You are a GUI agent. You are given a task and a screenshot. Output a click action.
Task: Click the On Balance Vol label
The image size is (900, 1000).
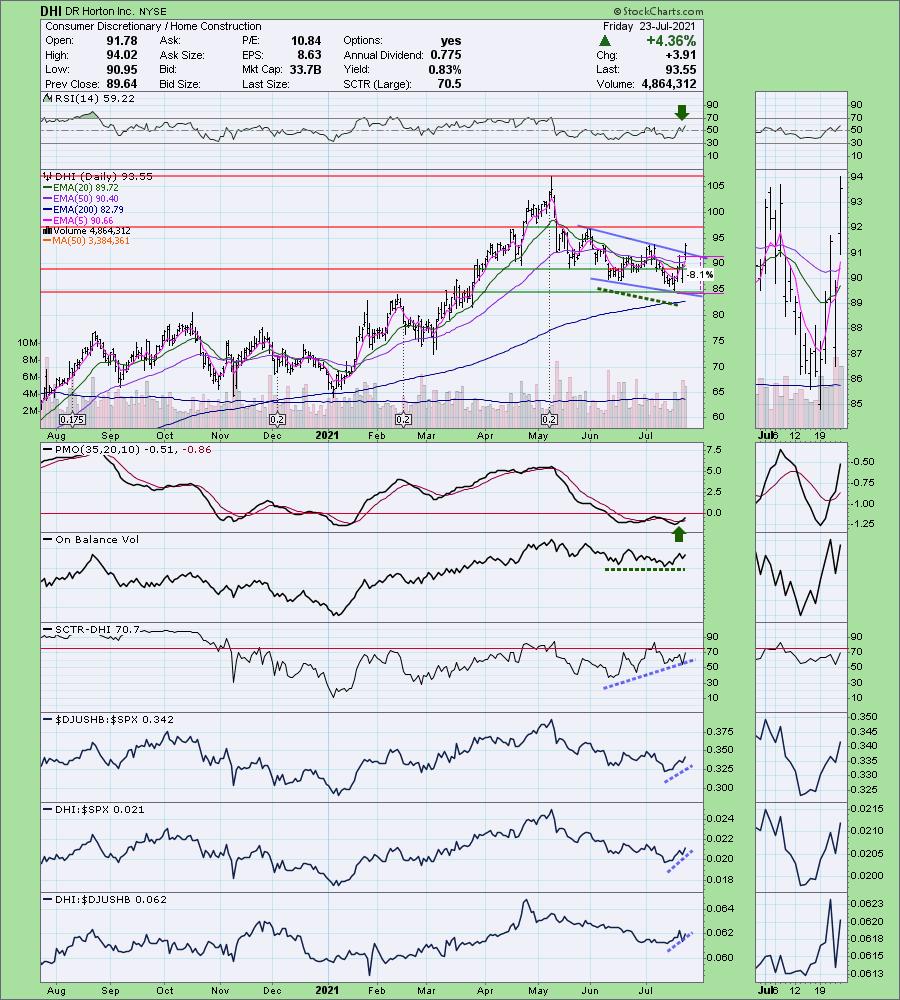tap(97, 540)
